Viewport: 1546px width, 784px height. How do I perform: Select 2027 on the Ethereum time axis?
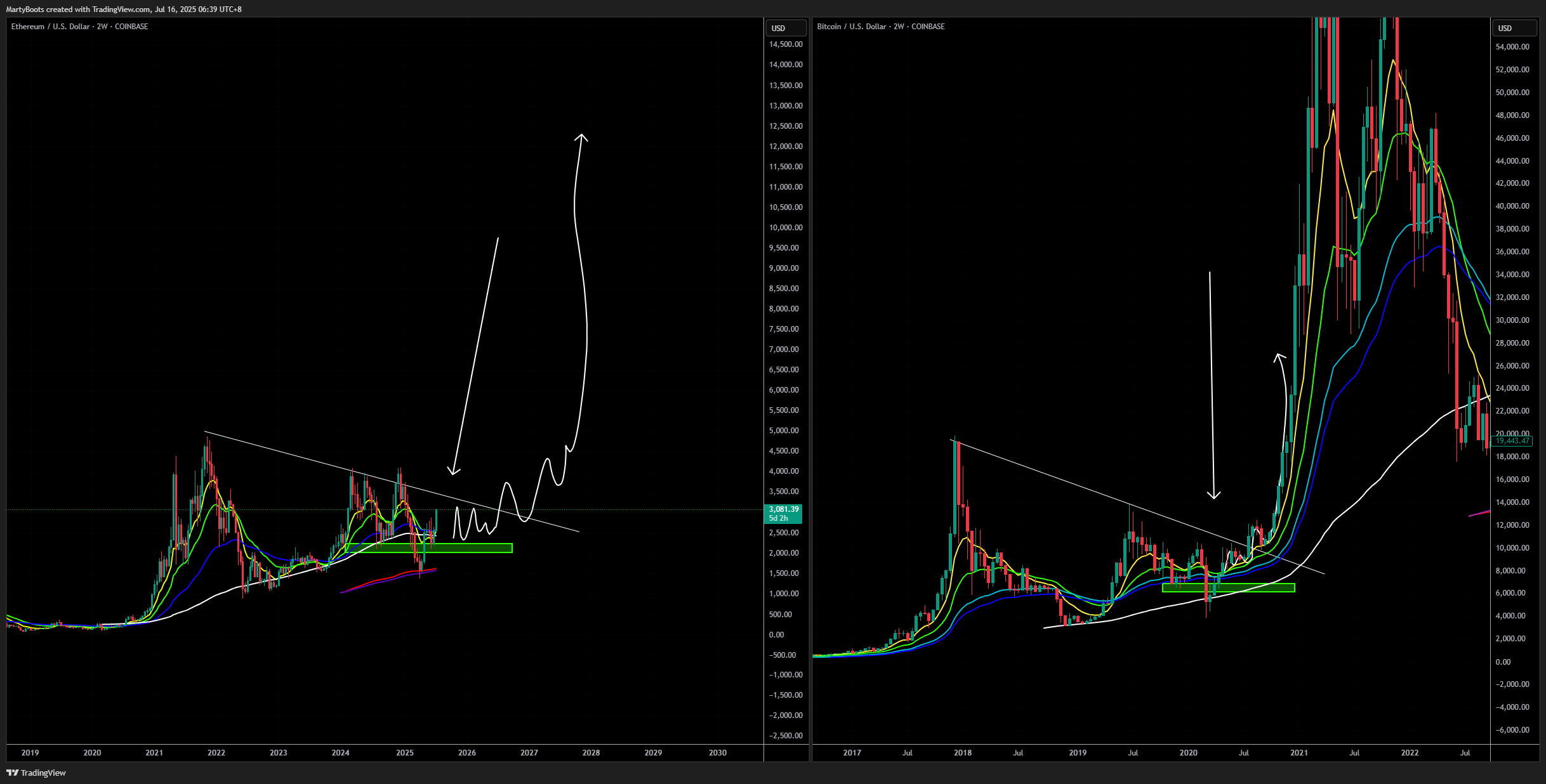coord(529,753)
